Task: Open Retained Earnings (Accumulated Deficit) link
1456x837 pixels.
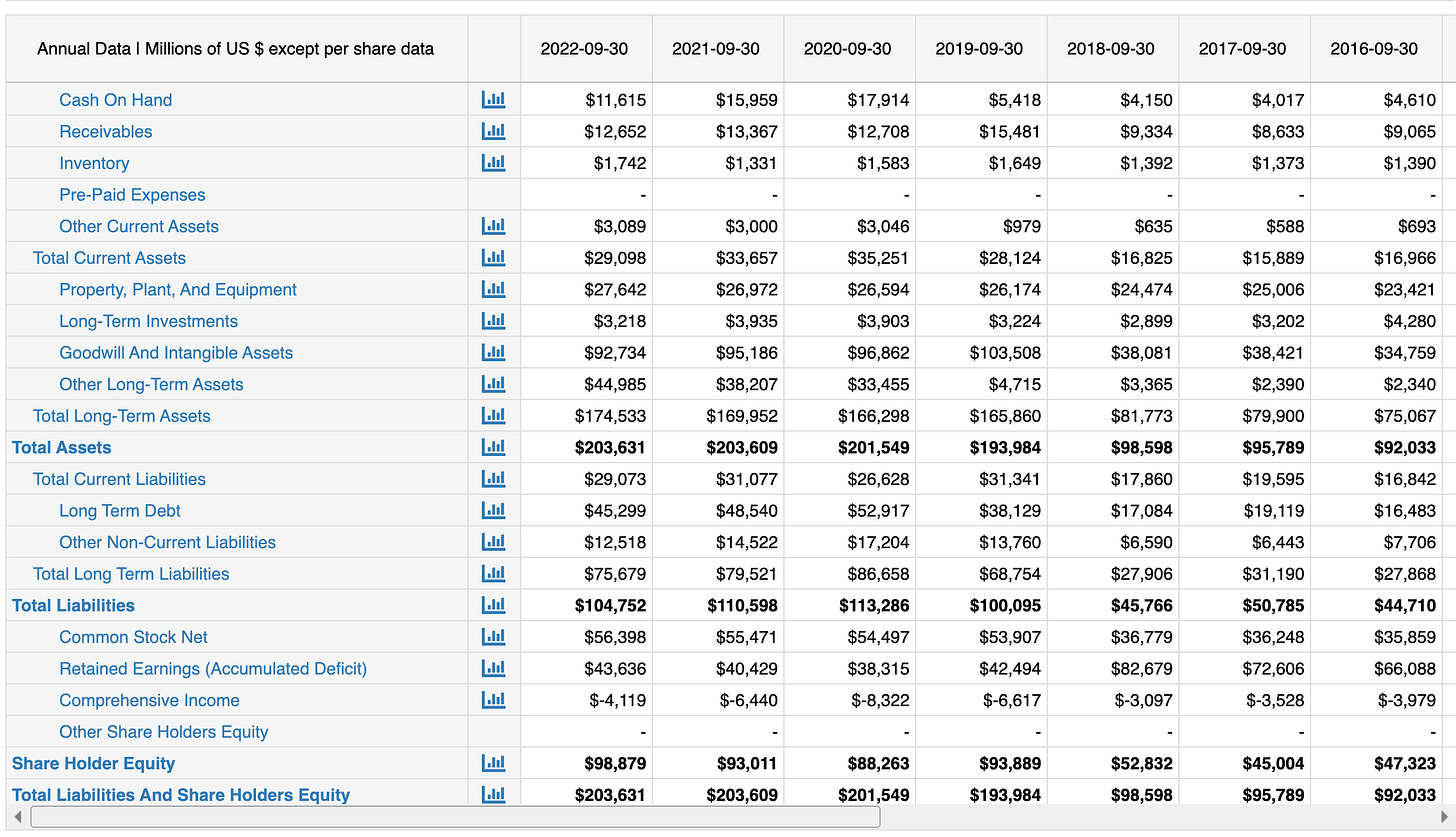Action: (213, 669)
